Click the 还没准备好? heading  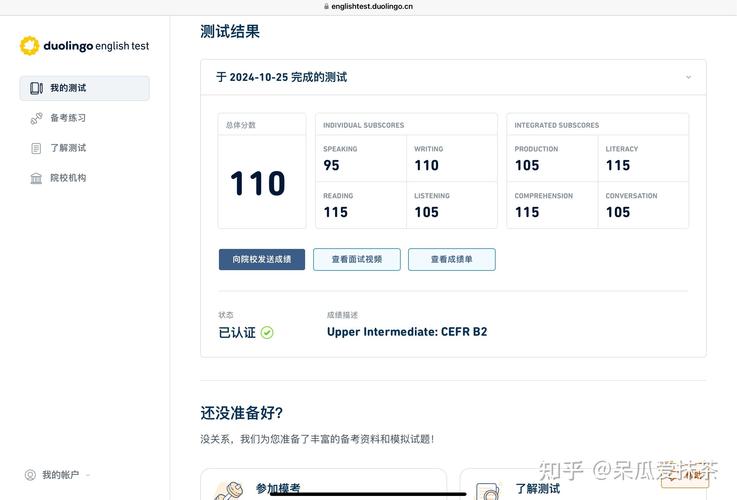[x=242, y=413]
